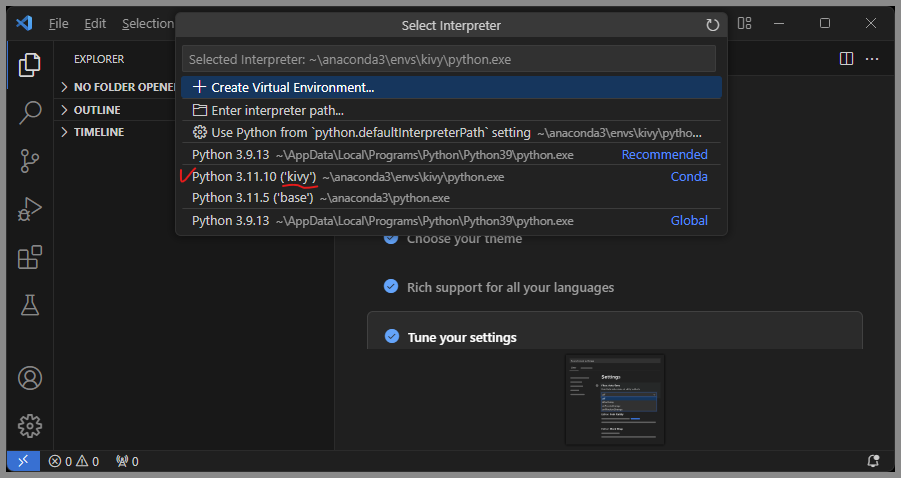The height and width of the screenshot is (478, 901).
Task: Minimize the VS Code window
Action: coord(779,23)
